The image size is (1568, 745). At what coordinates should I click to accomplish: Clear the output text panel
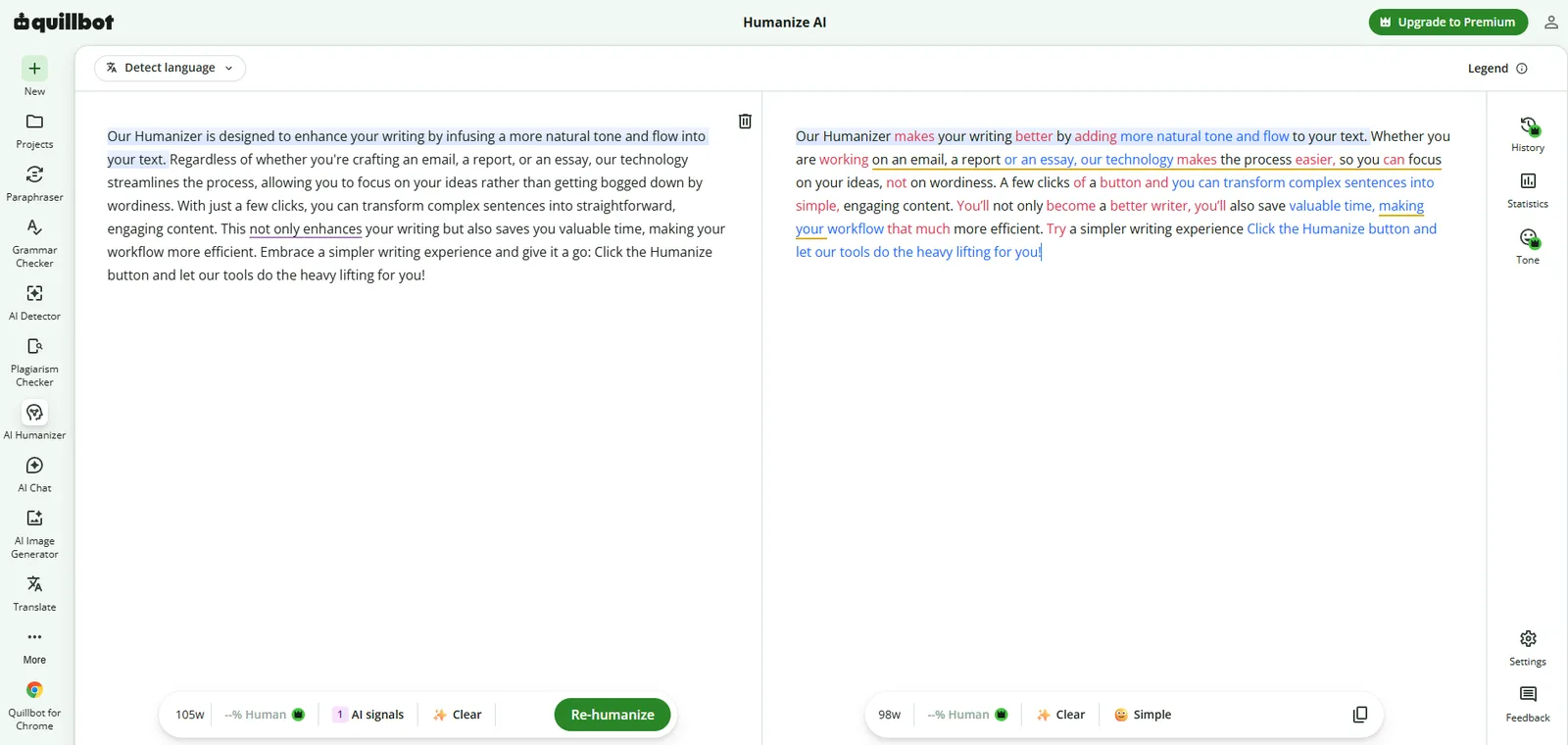tap(1061, 715)
